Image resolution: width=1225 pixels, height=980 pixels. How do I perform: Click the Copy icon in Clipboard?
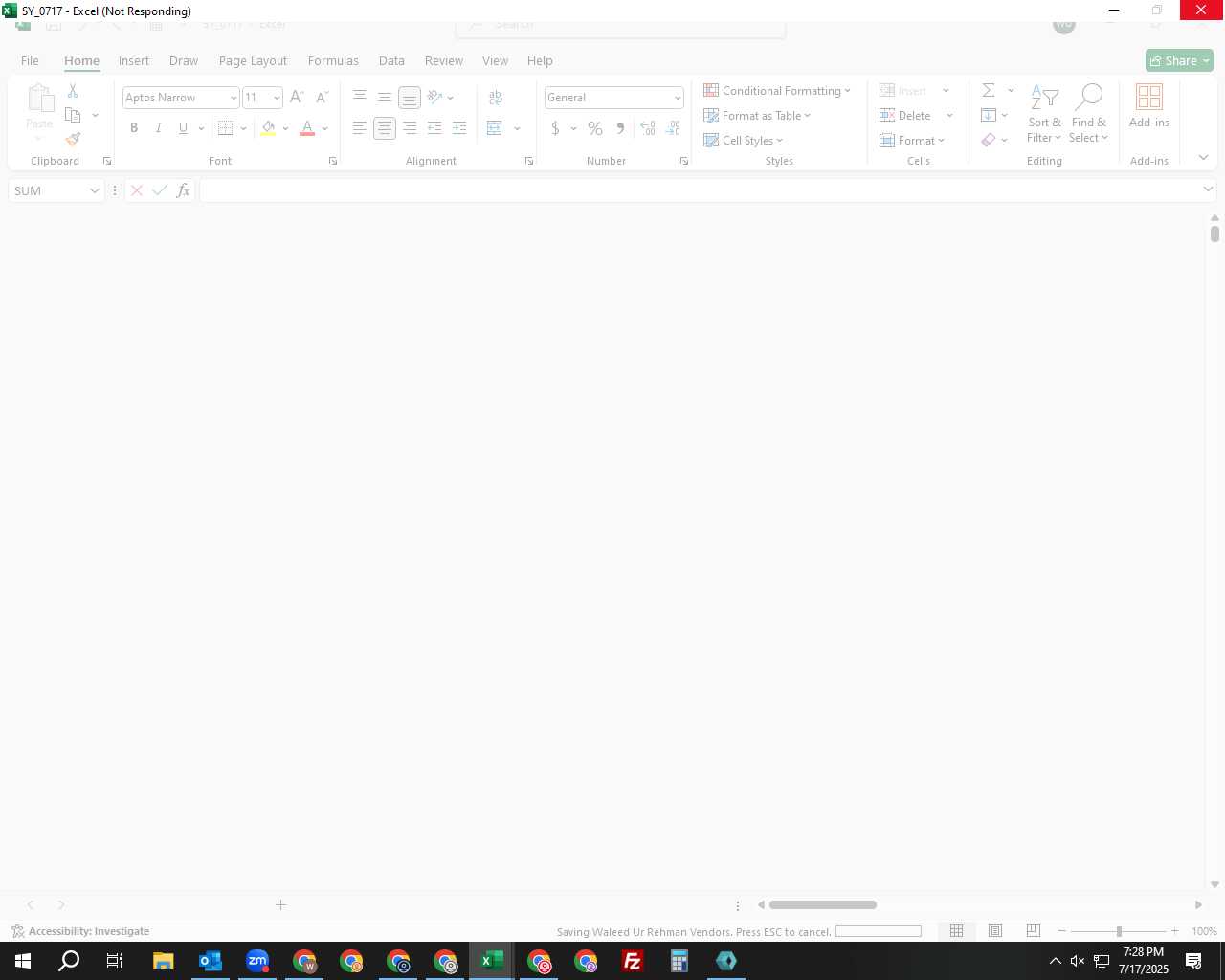[73, 115]
